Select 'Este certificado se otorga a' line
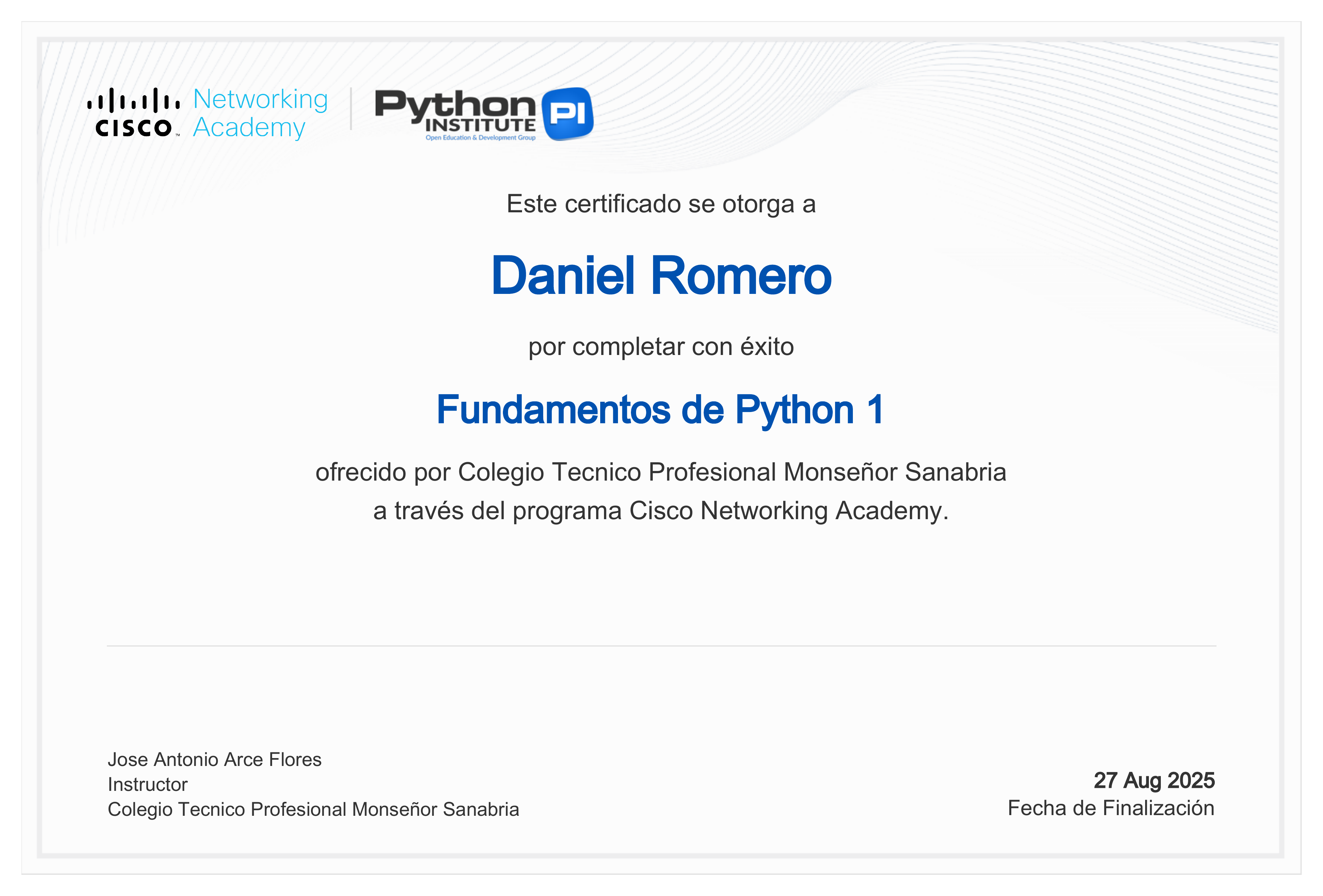Viewport: 1323px width, 896px height. click(x=661, y=204)
